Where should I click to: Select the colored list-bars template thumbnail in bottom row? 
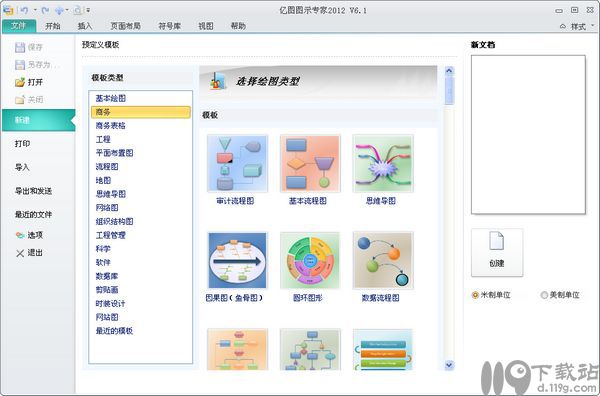point(383,349)
